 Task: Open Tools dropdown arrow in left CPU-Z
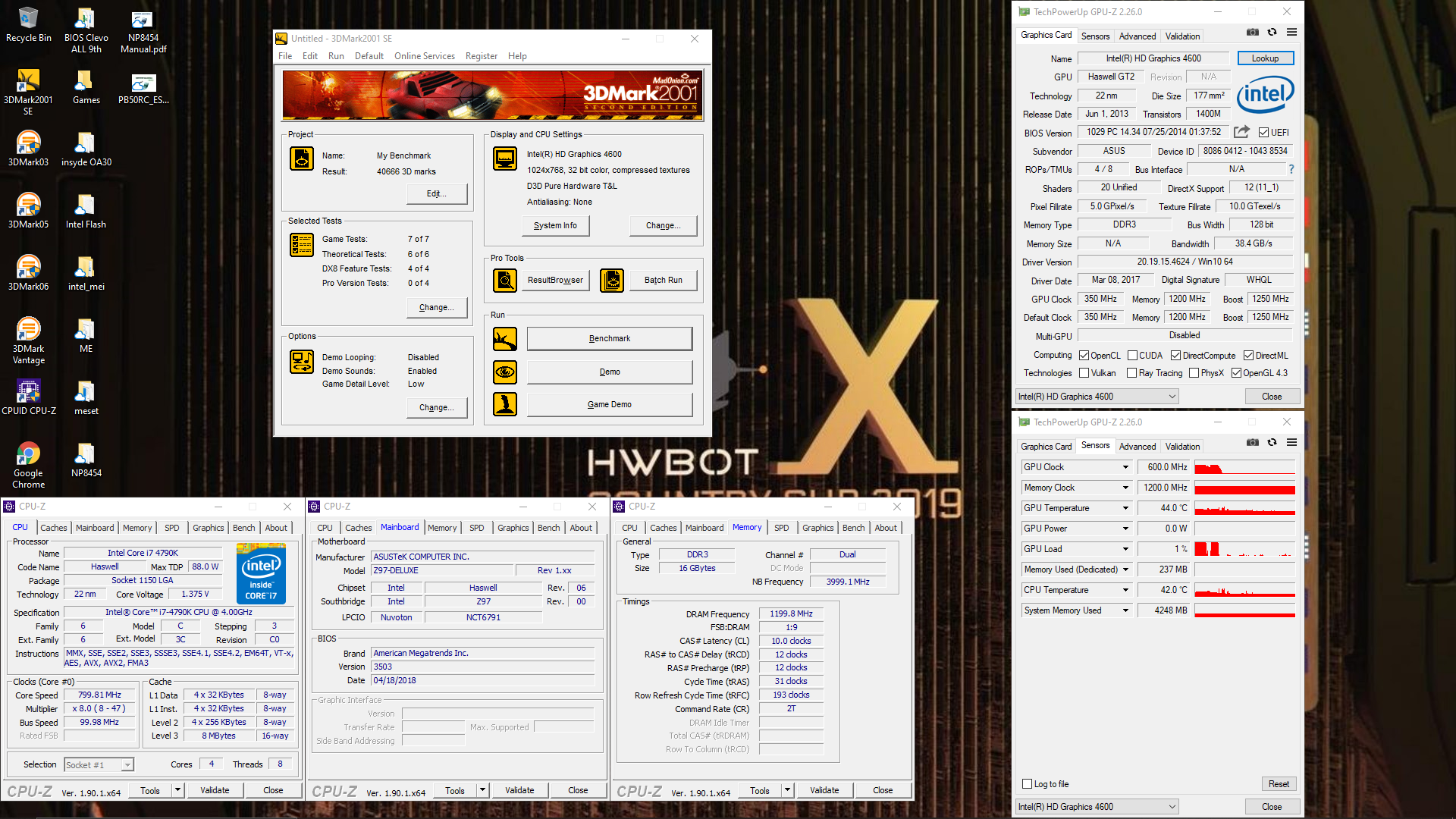click(178, 790)
